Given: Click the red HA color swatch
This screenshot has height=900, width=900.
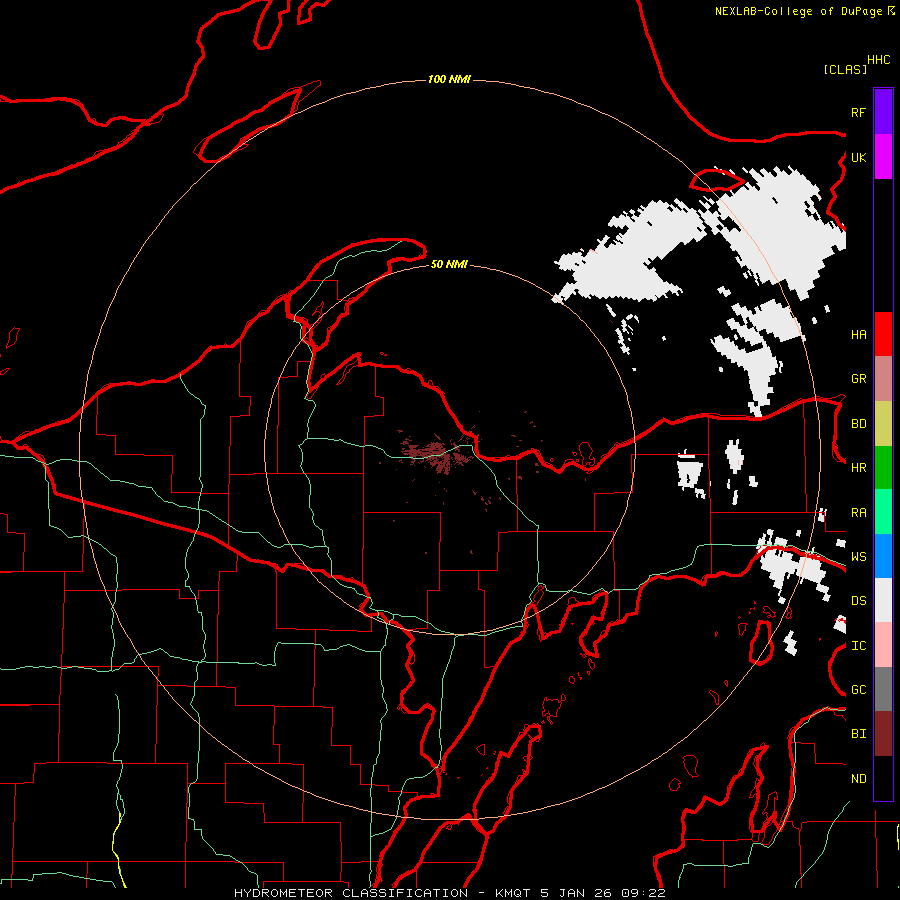Looking at the screenshot, I should pyautogui.click(x=883, y=334).
